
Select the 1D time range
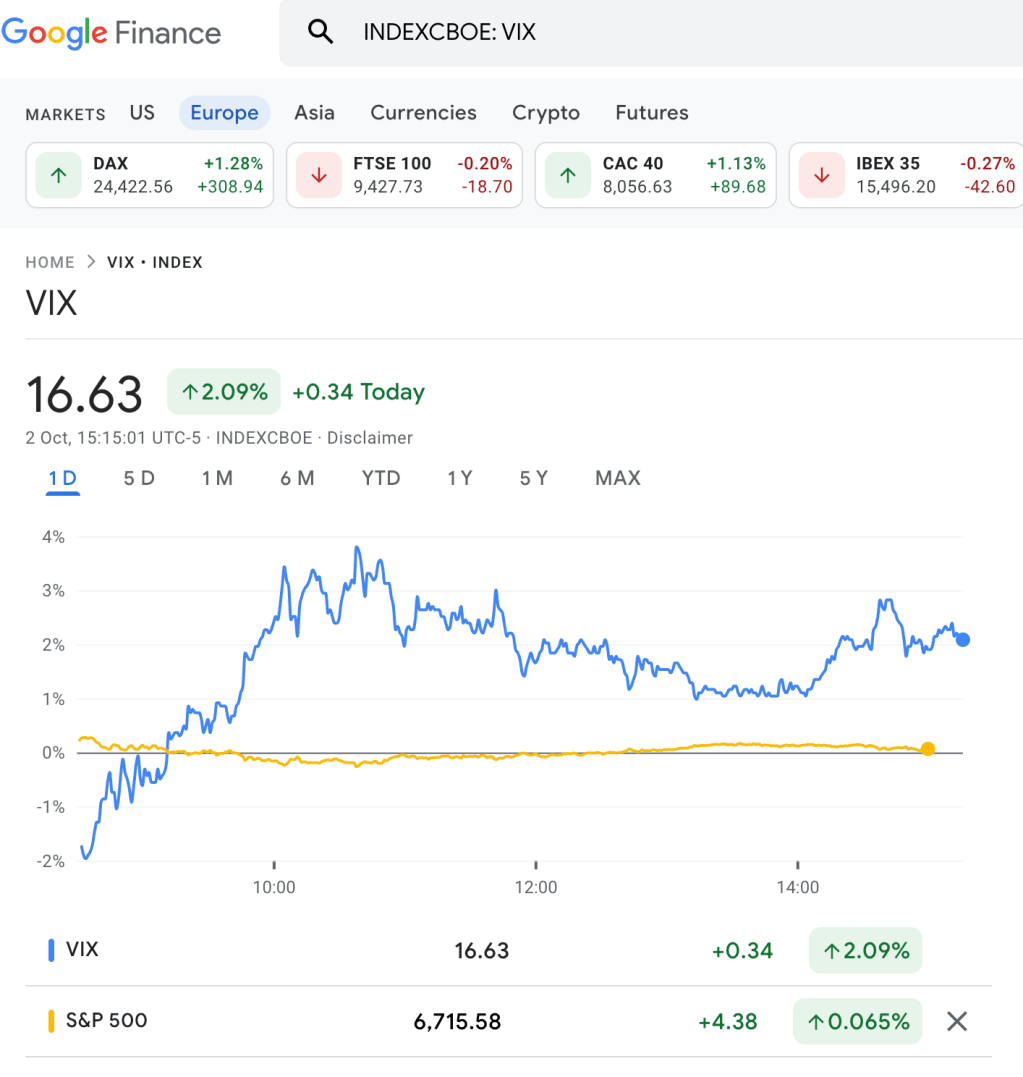62,478
